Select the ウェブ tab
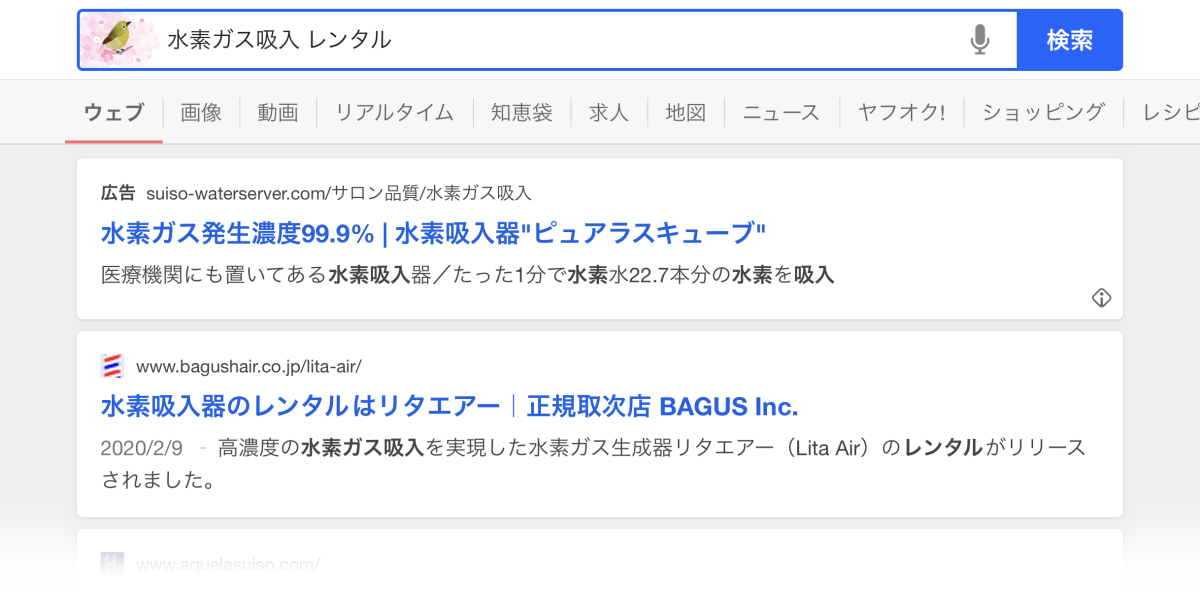 tap(114, 113)
